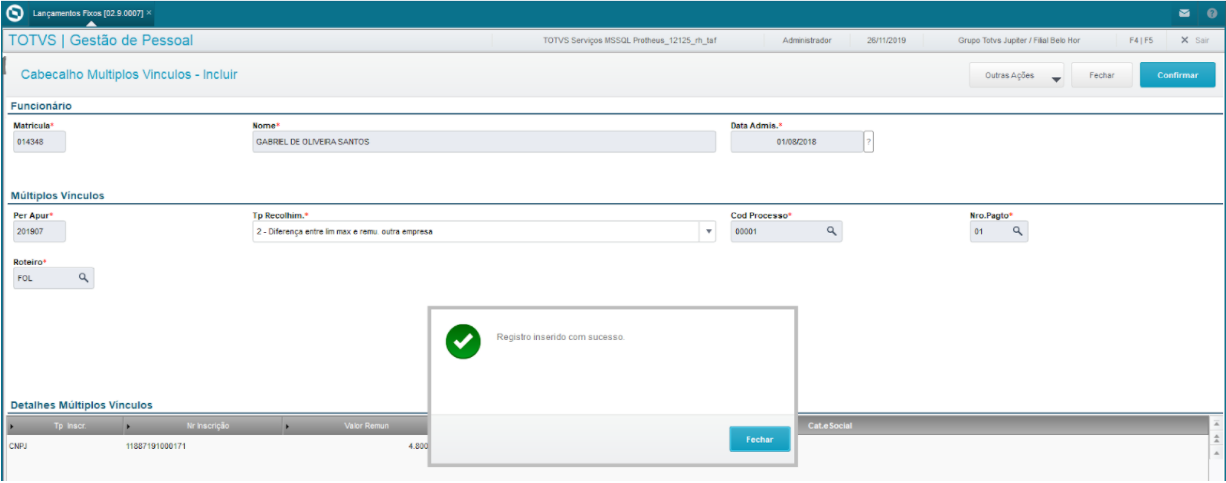The height and width of the screenshot is (483, 1226).
Task: Open the help question-mark icon
Action: point(1211,13)
